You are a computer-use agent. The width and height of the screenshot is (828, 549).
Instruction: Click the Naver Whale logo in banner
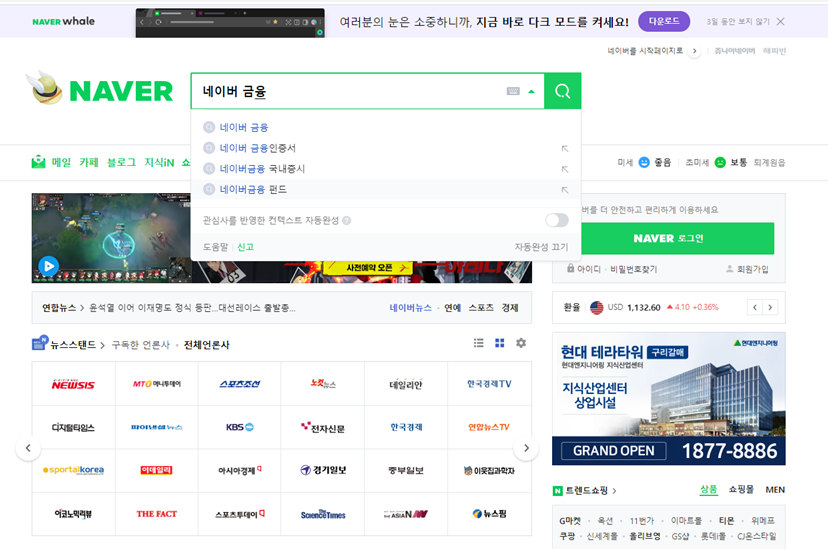(x=63, y=21)
